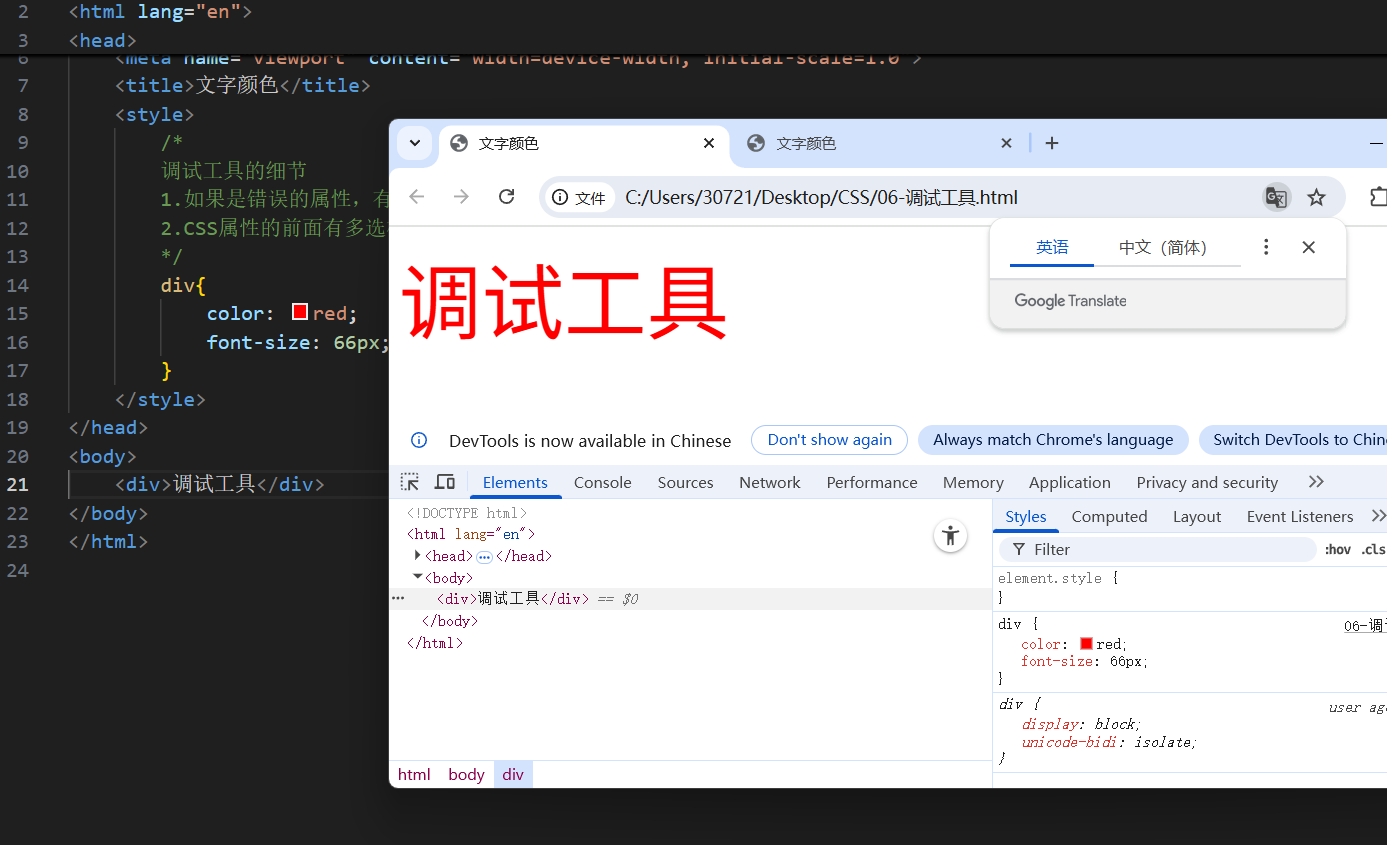Toggle the :hov element state panel
1387x845 pixels.
[x=1337, y=549]
